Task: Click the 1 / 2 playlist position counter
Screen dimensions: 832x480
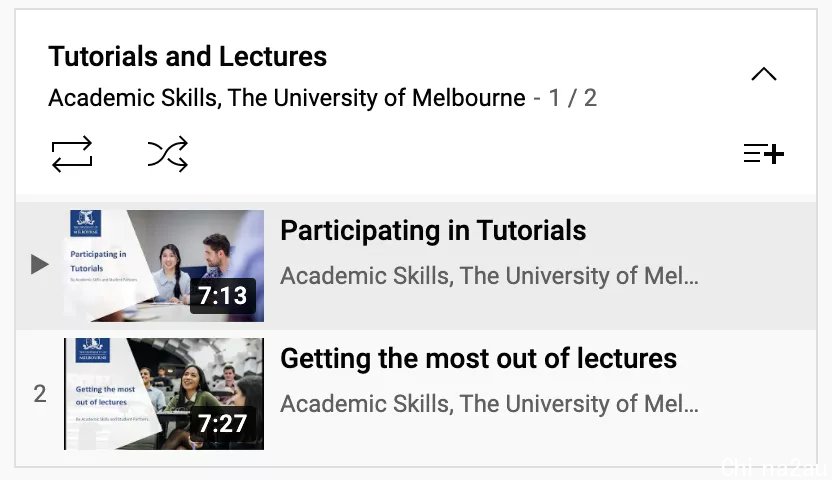Action: coord(573,98)
